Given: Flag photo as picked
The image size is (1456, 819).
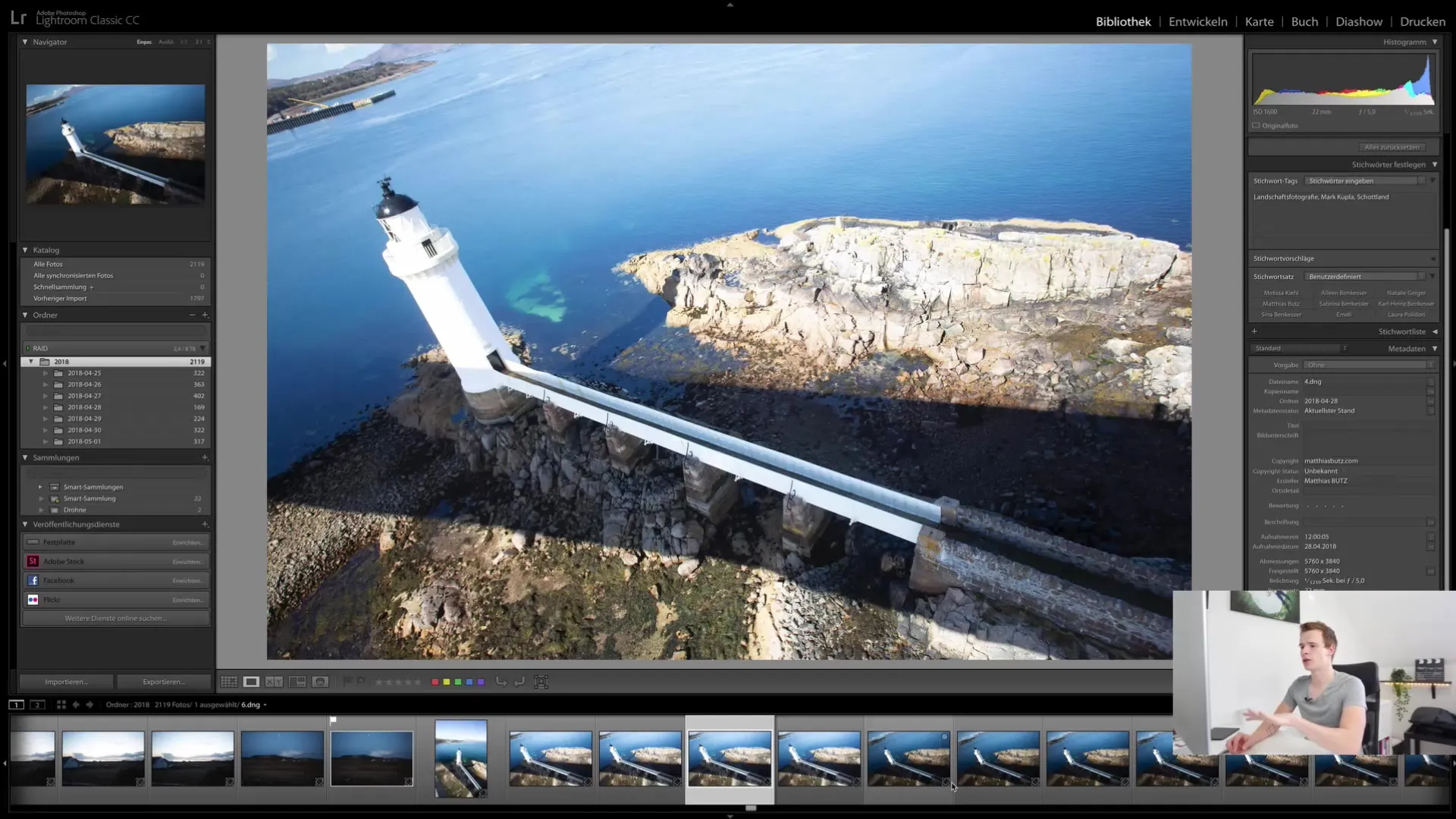Looking at the screenshot, I should (347, 682).
